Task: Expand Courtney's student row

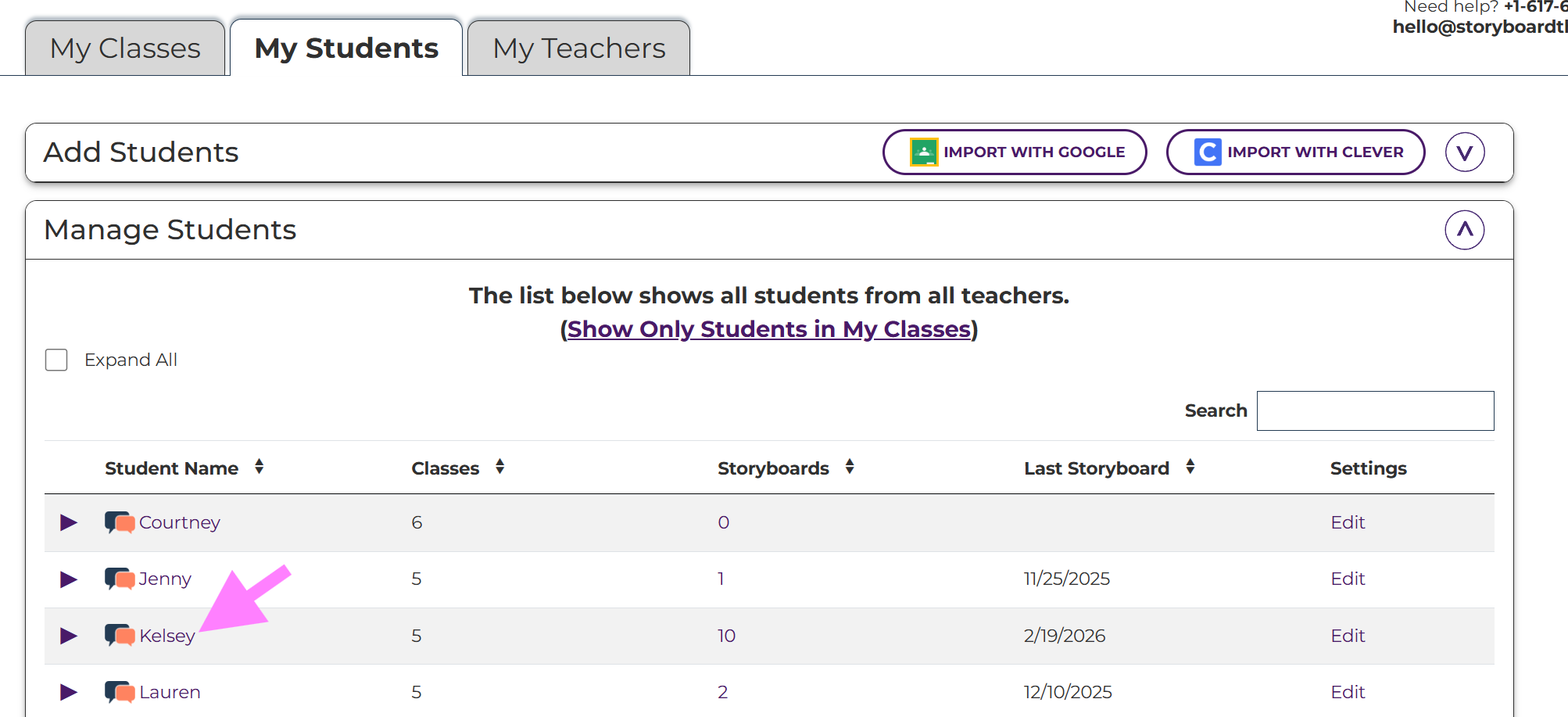Action: [x=69, y=522]
